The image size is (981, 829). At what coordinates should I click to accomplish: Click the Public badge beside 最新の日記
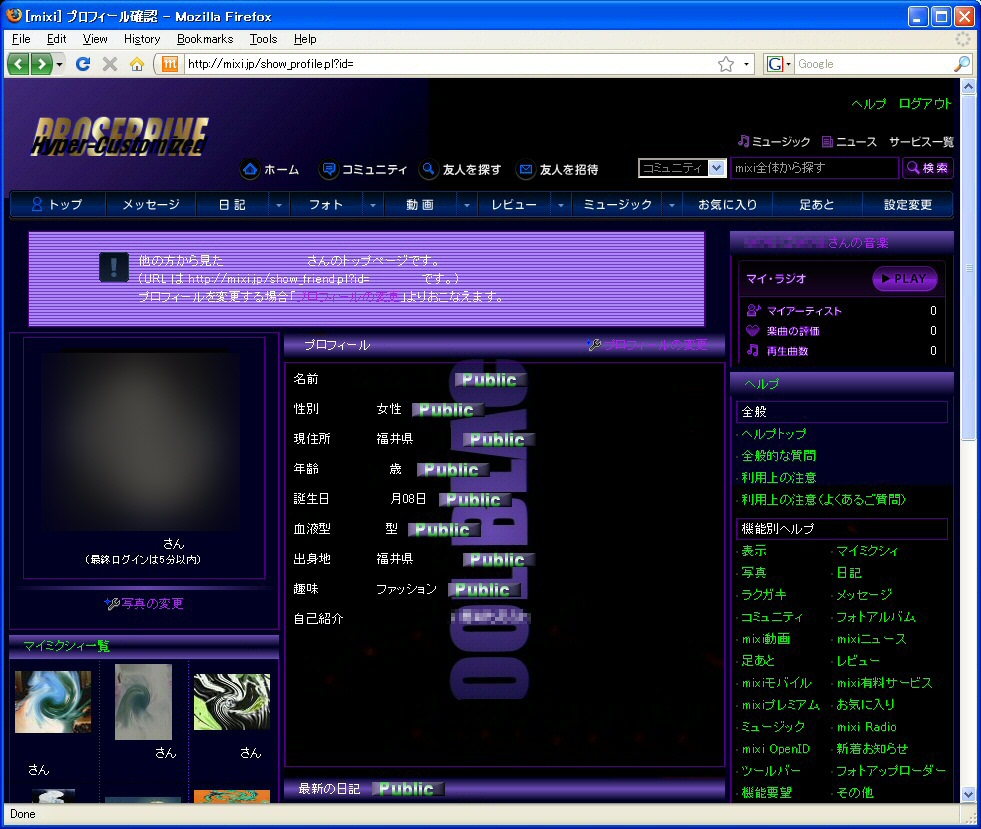click(407, 788)
